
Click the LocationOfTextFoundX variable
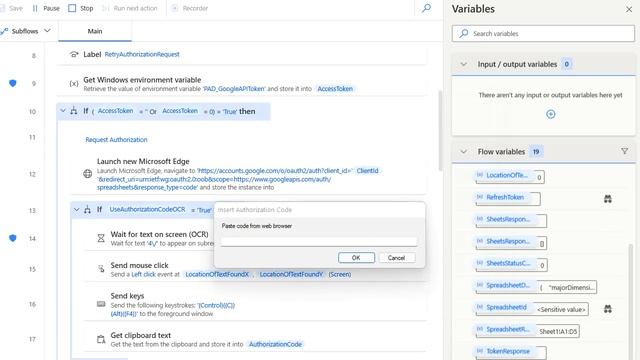pos(217,274)
